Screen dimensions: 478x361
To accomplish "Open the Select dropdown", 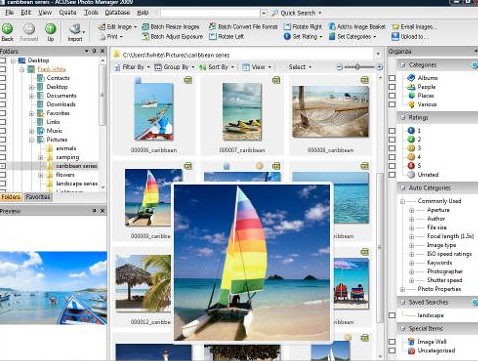I will tap(300, 67).
